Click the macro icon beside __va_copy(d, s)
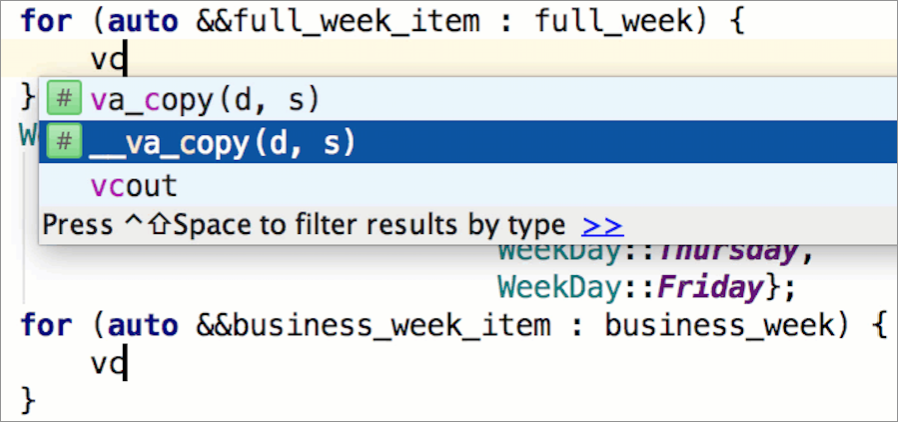 [64, 142]
